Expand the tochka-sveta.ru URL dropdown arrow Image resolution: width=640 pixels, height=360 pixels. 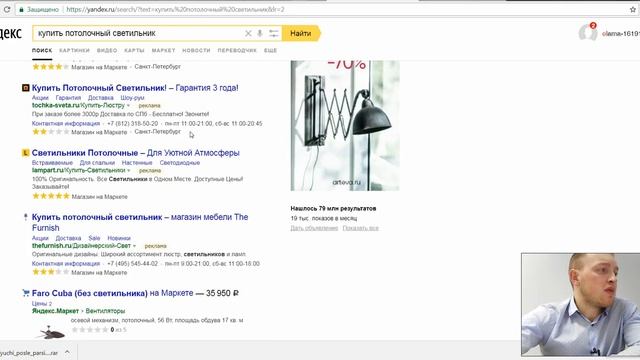128,106
